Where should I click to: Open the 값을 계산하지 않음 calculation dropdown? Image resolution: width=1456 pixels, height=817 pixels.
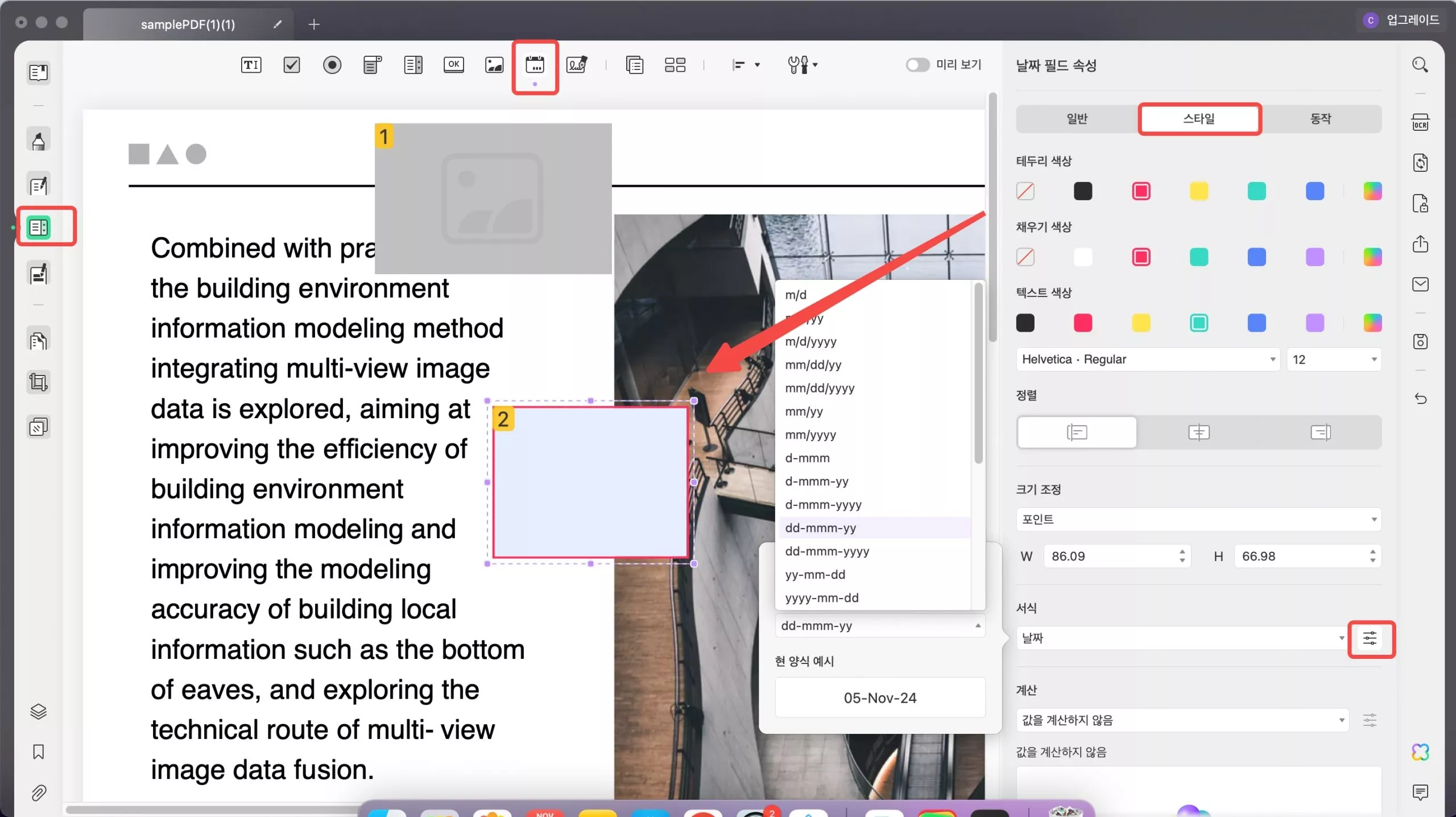click(x=1182, y=720)
